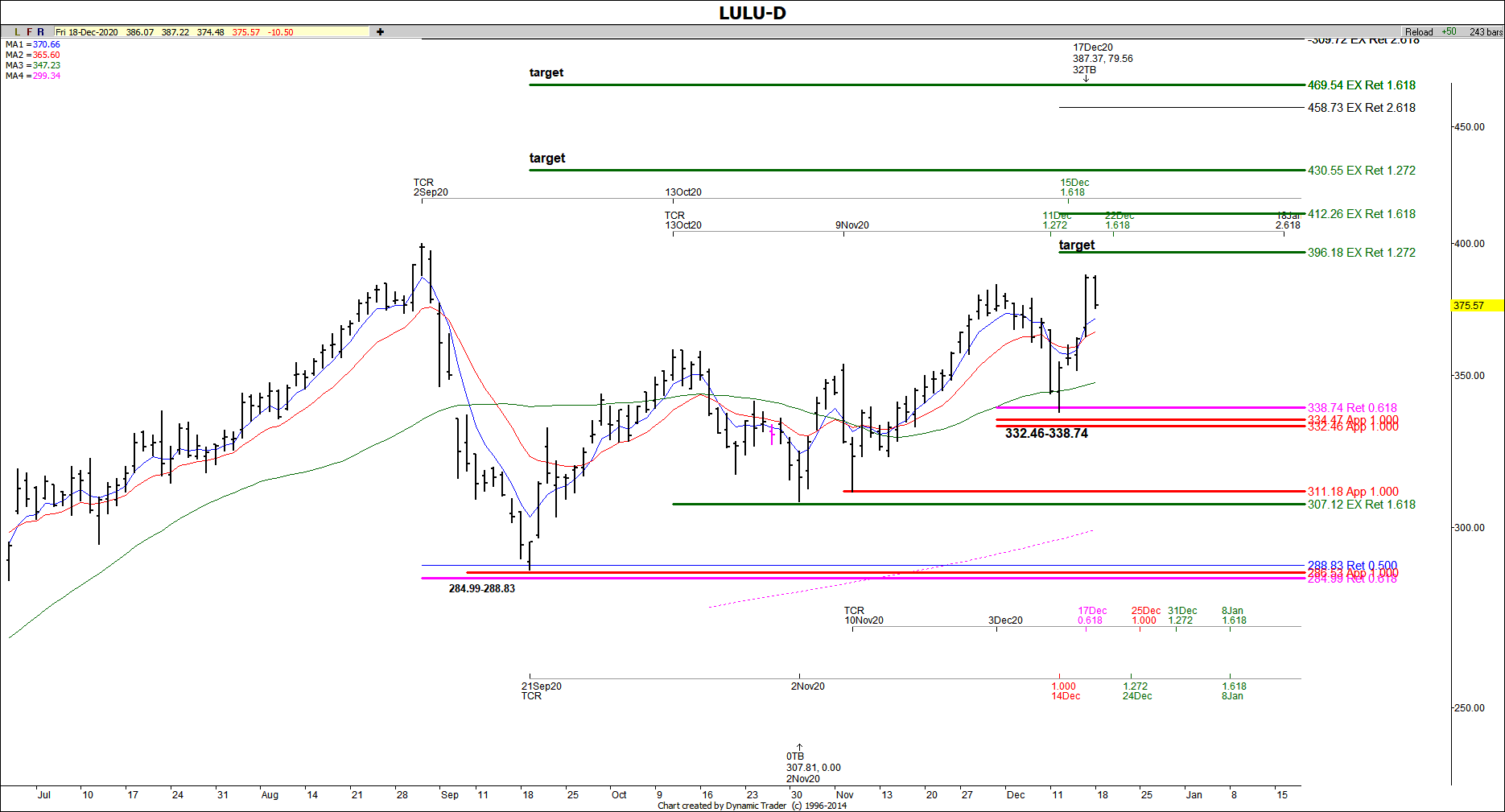Click the Dec date axis label
Image resolution: width=1505 pixels, height=812 pixels.
click(x=1016, y=795)
